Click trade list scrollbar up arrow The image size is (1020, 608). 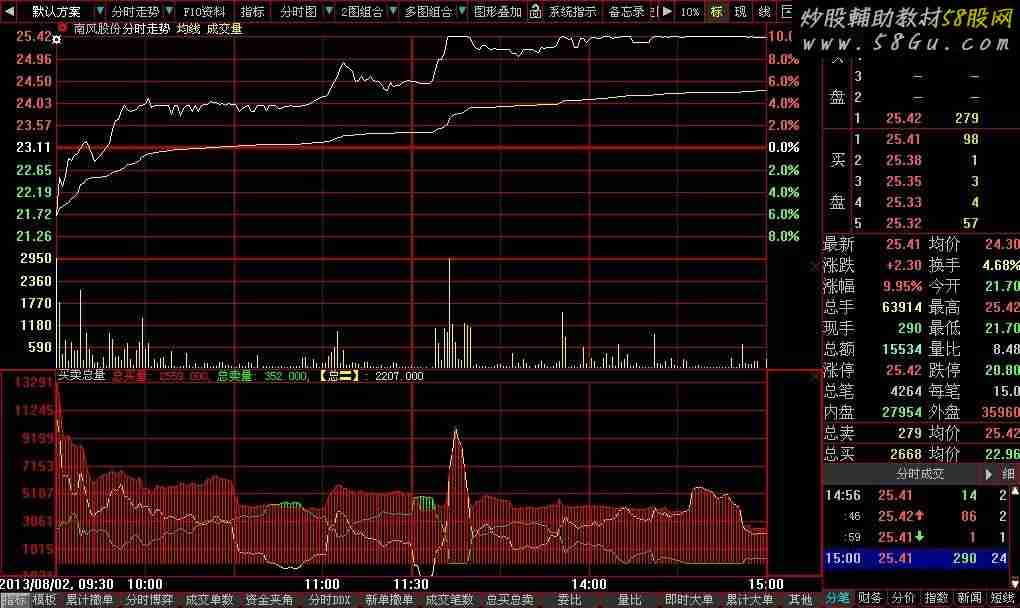pos(1014,490)
